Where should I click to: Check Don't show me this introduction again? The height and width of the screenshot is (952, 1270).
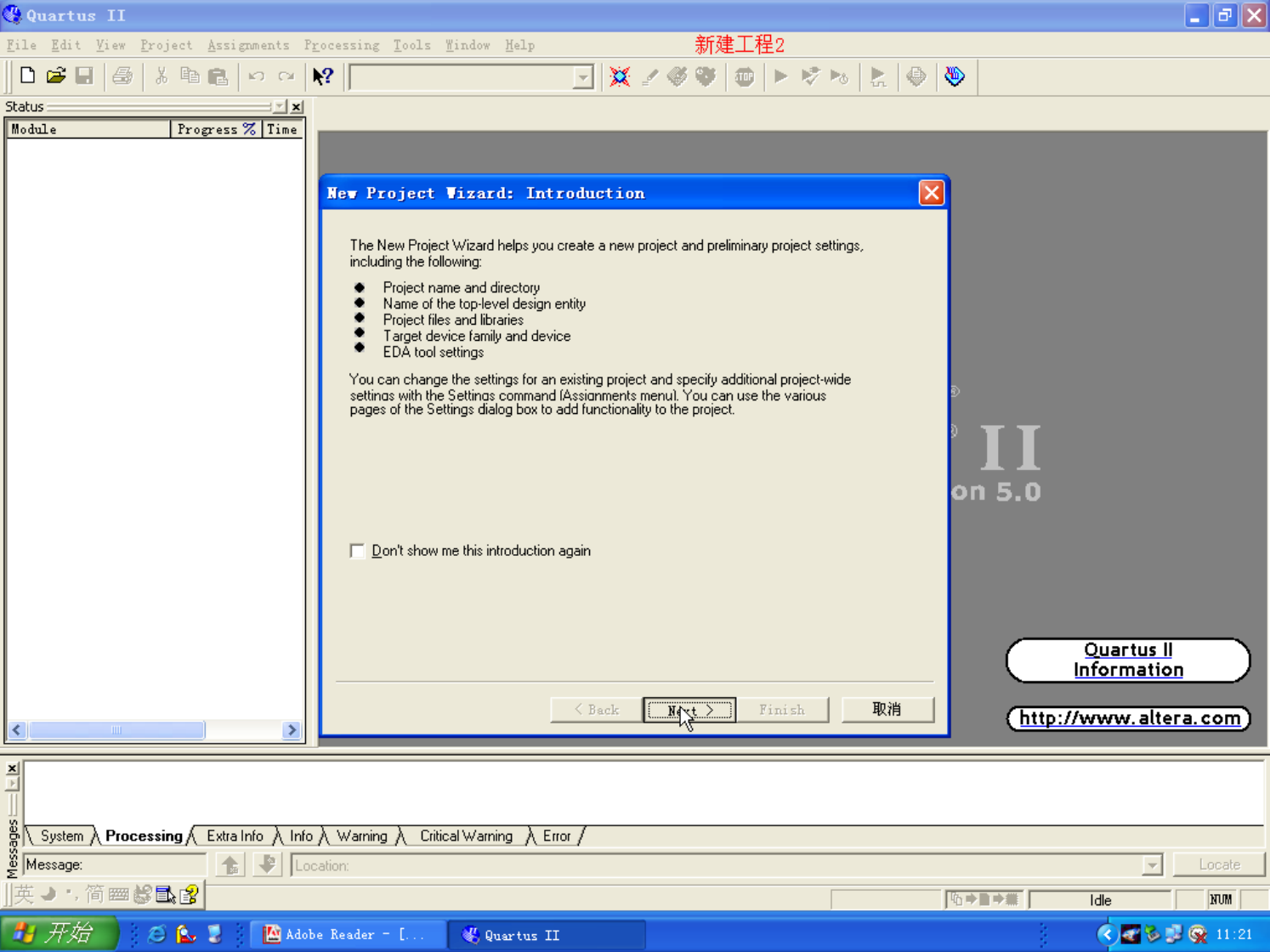(357, 551)
